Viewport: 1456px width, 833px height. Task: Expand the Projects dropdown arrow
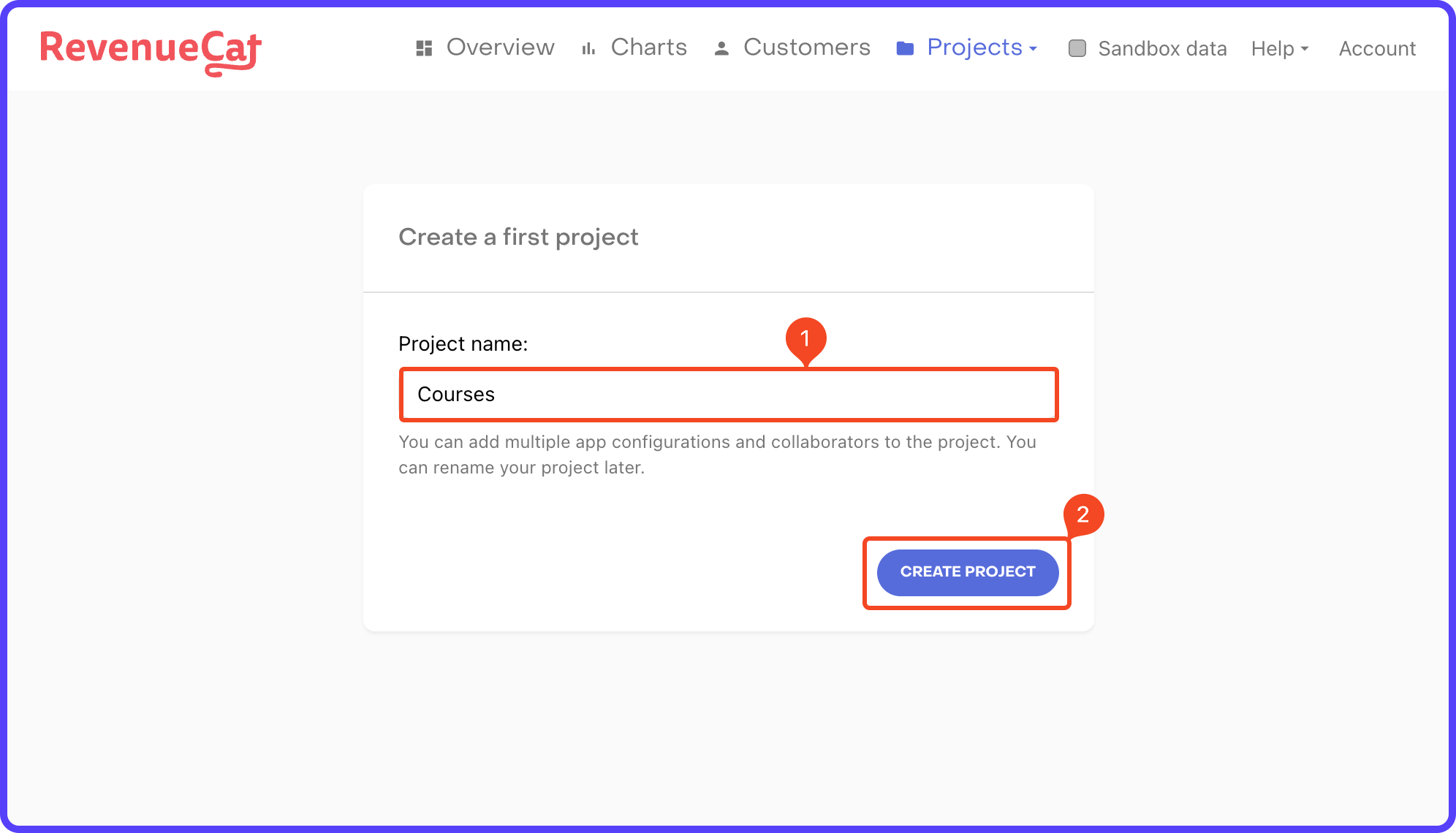point(1034,48)
